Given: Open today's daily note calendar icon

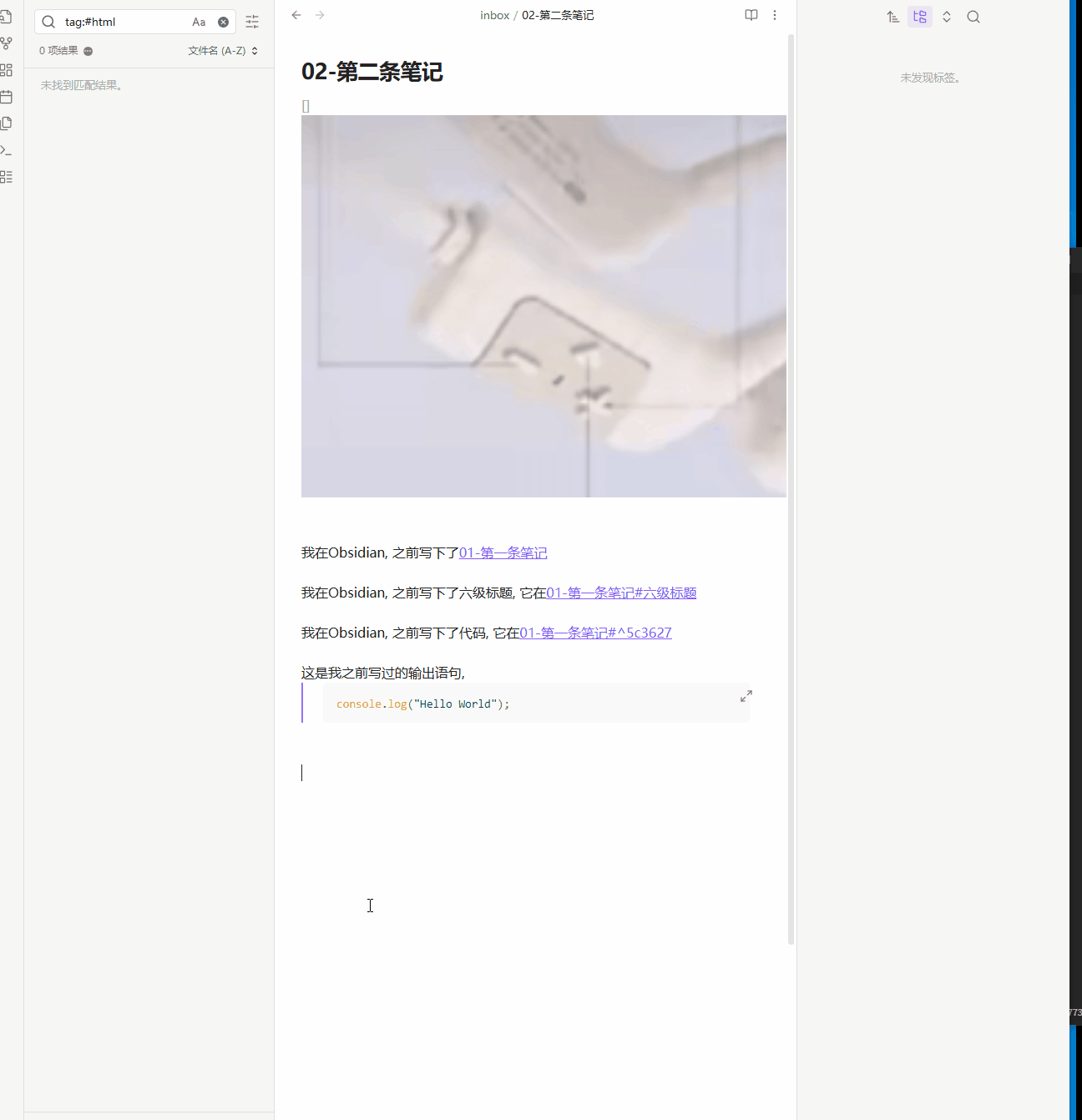Looking at the screenshot, I should [6, 97].
